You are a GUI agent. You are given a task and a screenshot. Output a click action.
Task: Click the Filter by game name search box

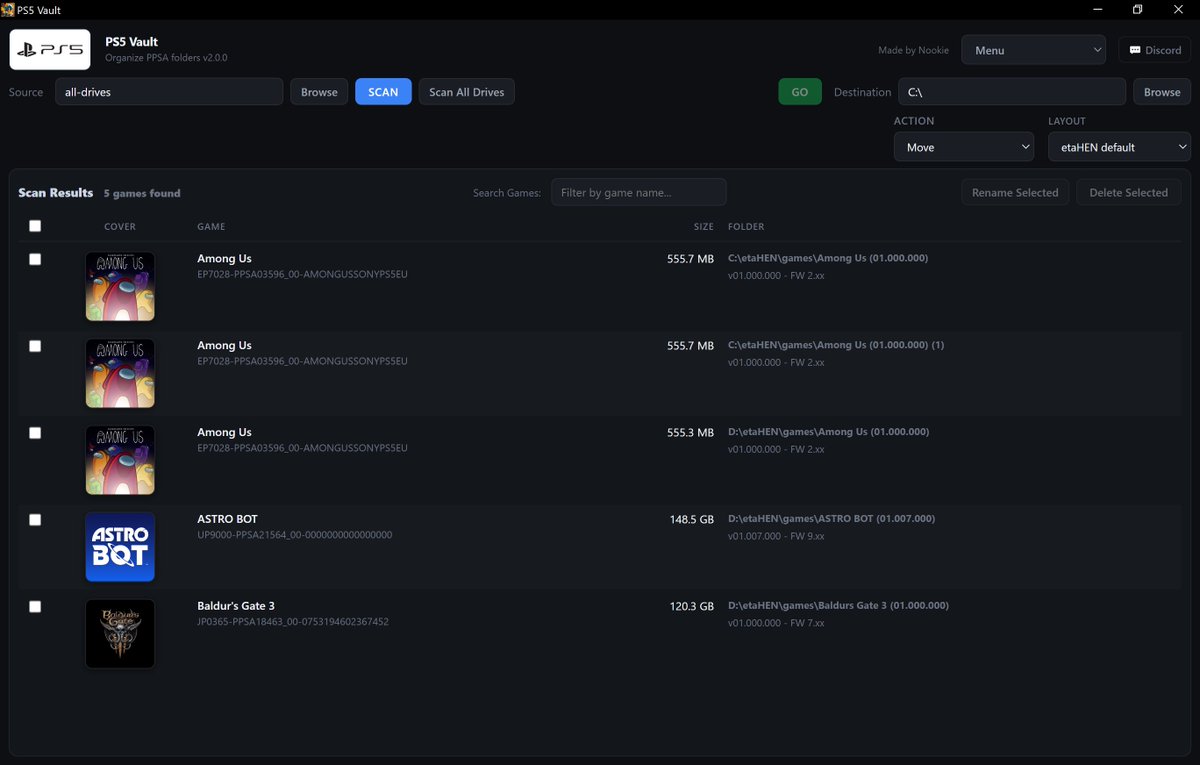[x=639, y=192]
